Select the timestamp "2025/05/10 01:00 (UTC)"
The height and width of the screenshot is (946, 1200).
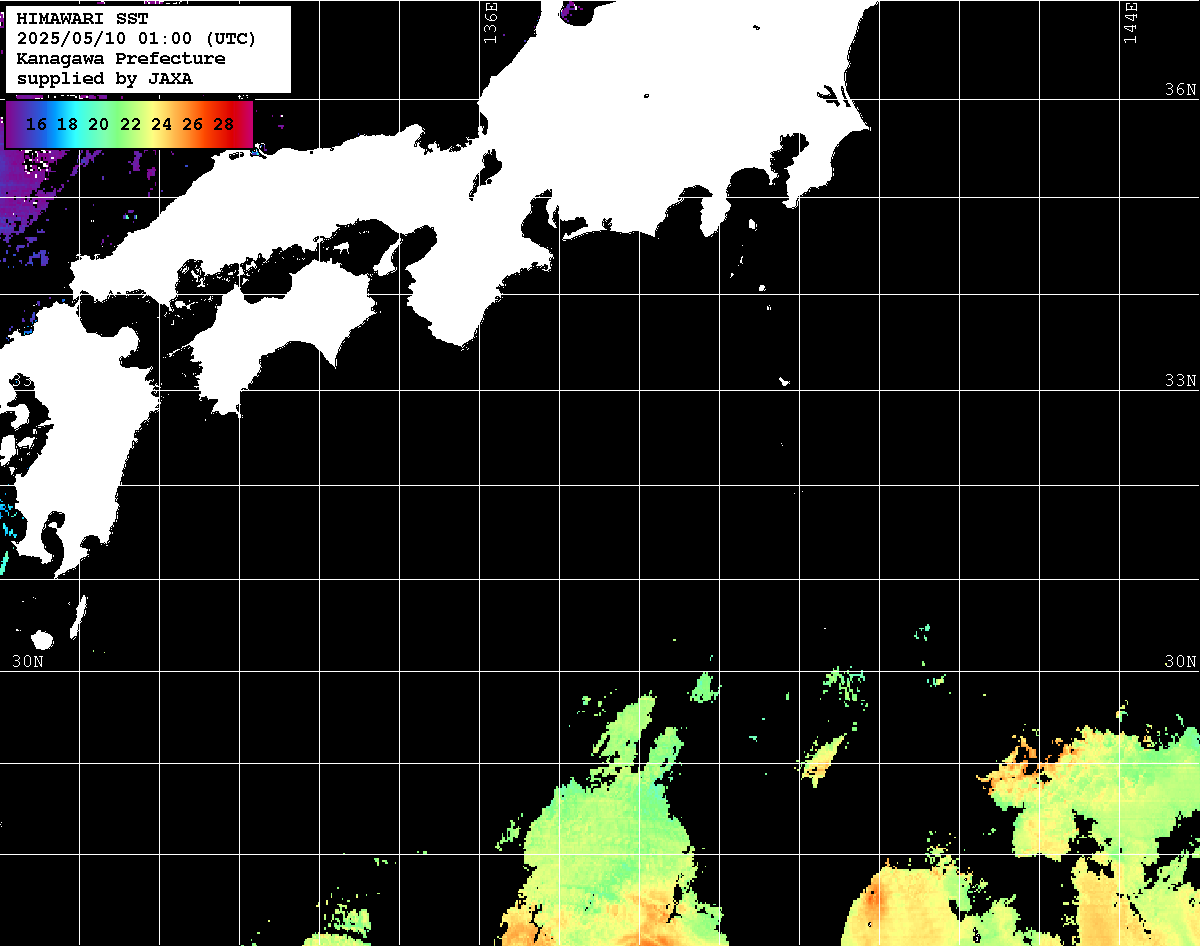coord(136,39)
